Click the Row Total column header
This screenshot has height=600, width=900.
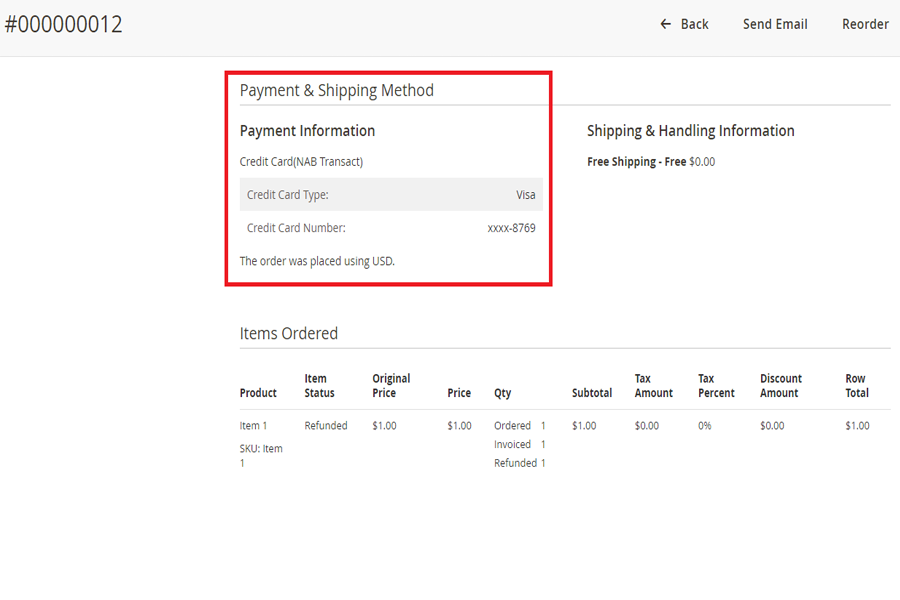click(x=856, y=386)
